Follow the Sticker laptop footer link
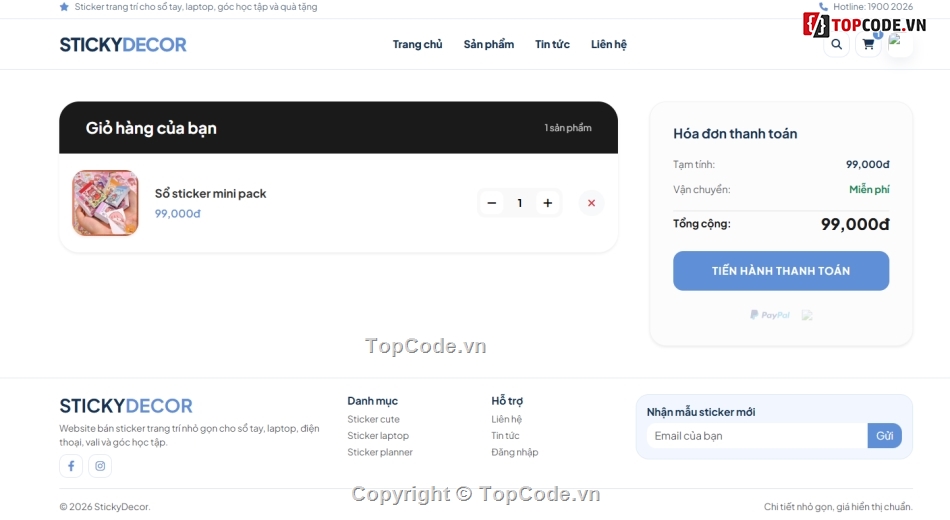 coord(378,436)
